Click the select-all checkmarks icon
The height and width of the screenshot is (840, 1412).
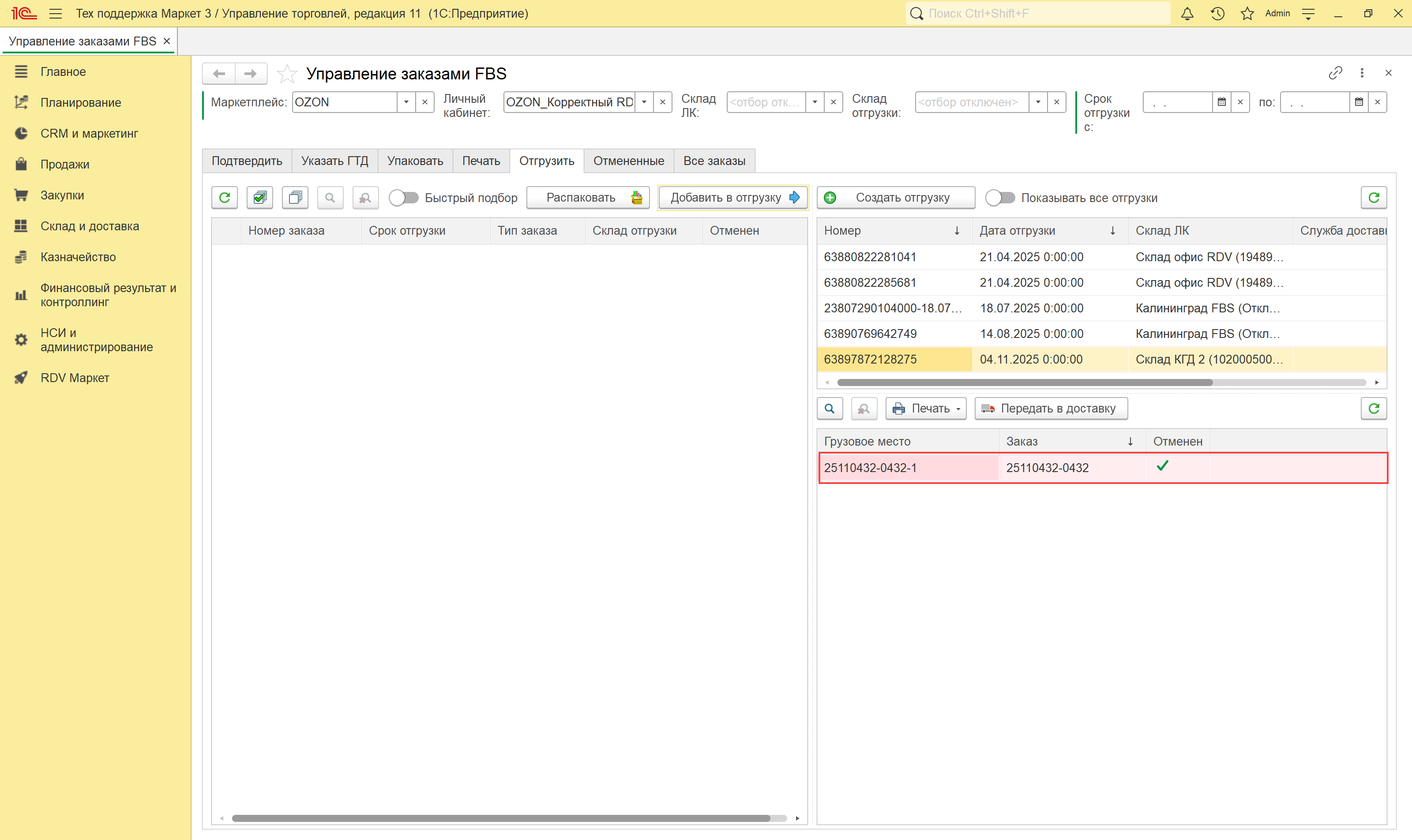coord(260,198)
